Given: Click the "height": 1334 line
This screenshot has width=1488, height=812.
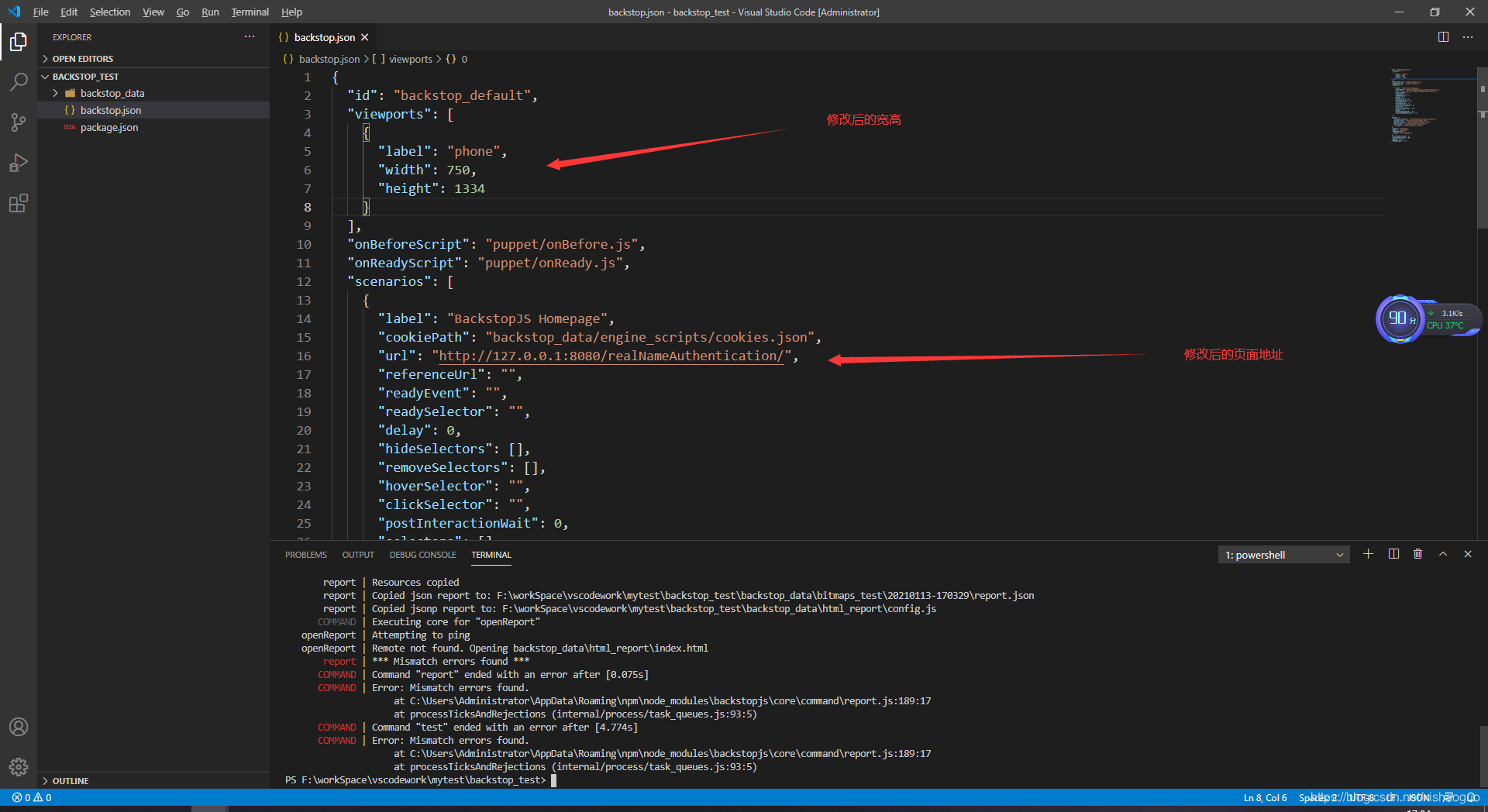Looking at the screenshot, I should coord(431,188).
